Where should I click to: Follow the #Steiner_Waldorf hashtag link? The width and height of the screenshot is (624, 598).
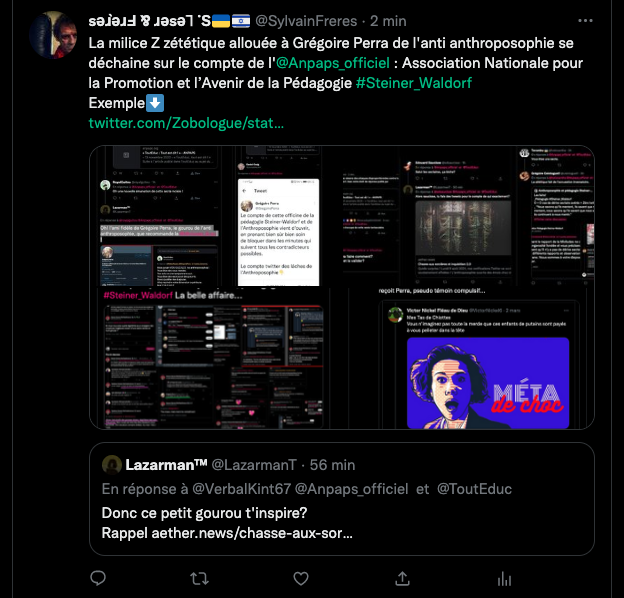(413, 83)
